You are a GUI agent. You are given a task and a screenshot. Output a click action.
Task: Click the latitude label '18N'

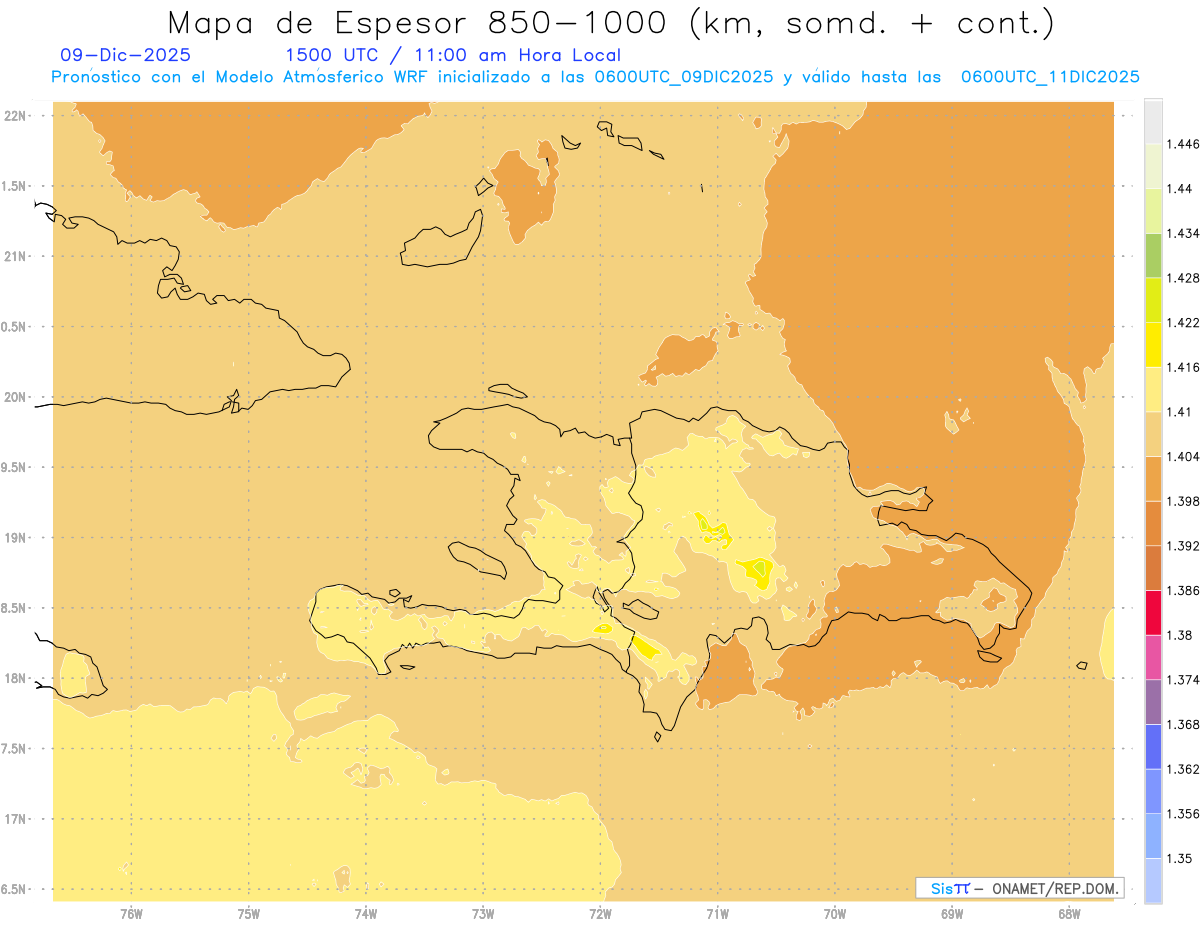pos(15,678)
